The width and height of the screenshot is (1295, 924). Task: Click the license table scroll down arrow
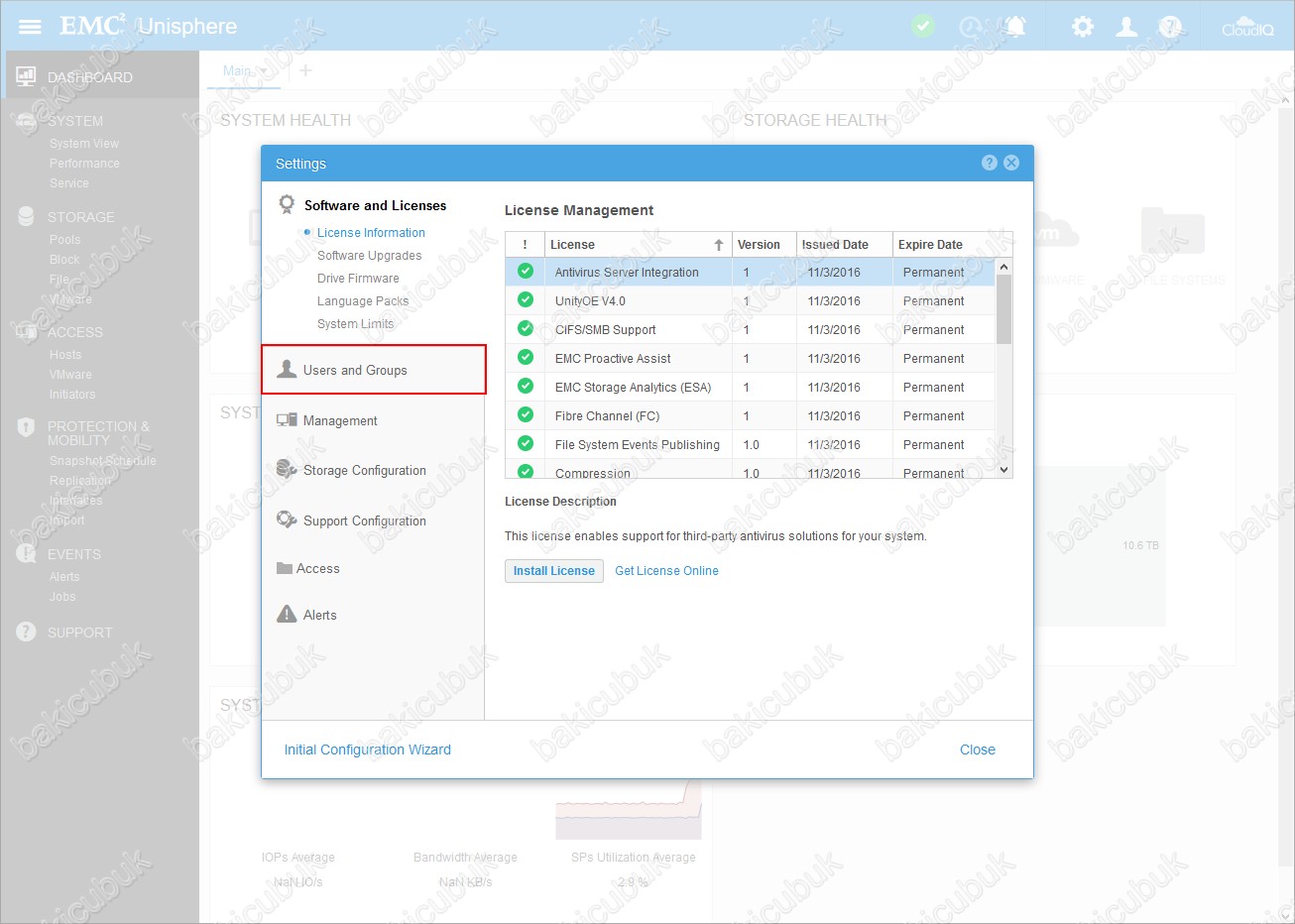(x=1004, y=470)
